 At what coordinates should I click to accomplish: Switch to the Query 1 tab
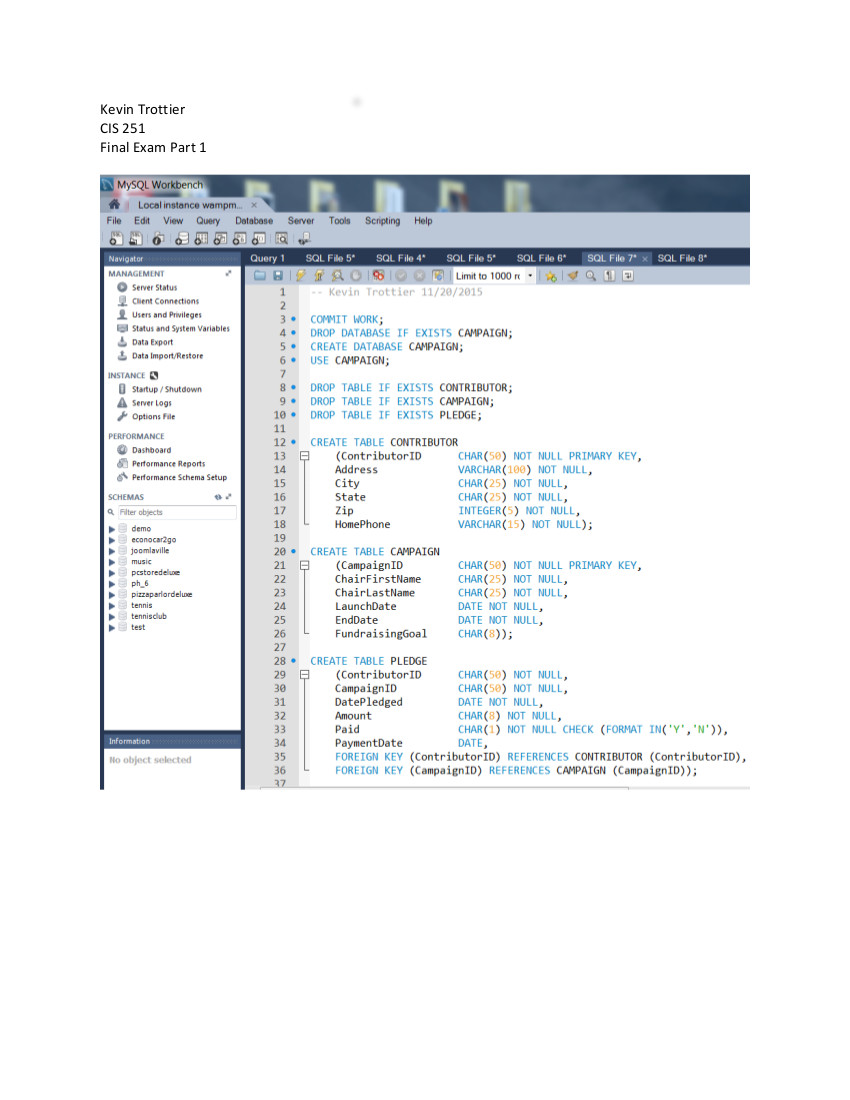point(267,258)
